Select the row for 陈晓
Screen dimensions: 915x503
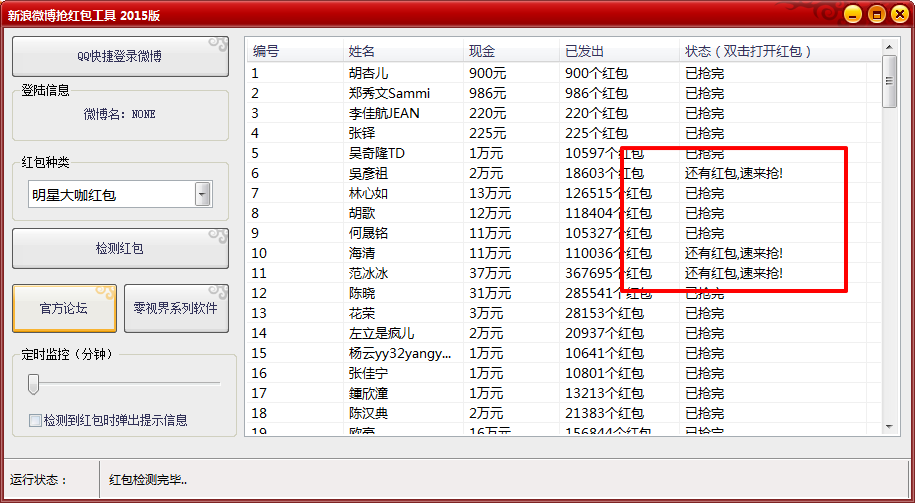(x=564, y=294)
